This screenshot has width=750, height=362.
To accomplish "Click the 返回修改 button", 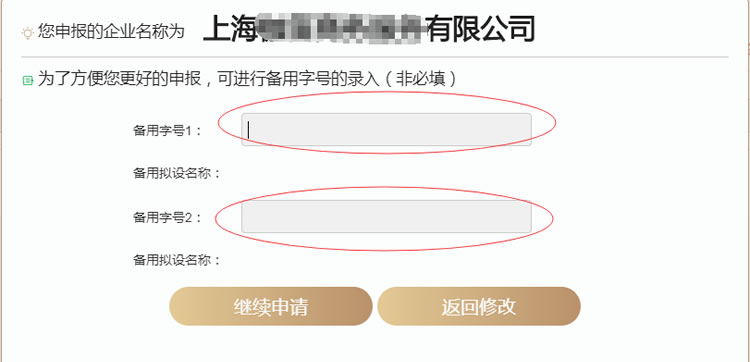I will click(x=479, y=307).
